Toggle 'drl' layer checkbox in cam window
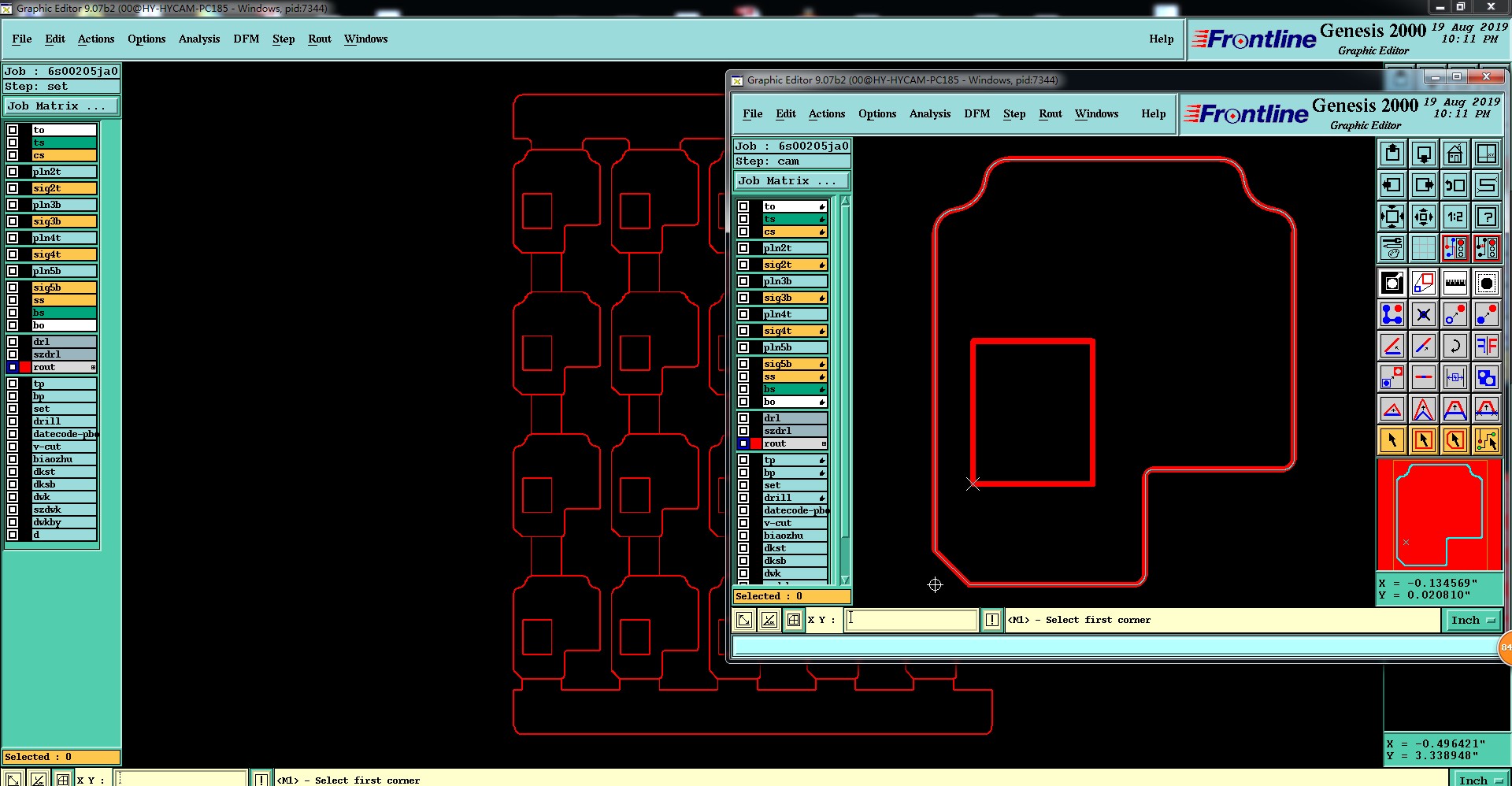The height and width of the screenshot is (786, 1512). tap(743, 418)
